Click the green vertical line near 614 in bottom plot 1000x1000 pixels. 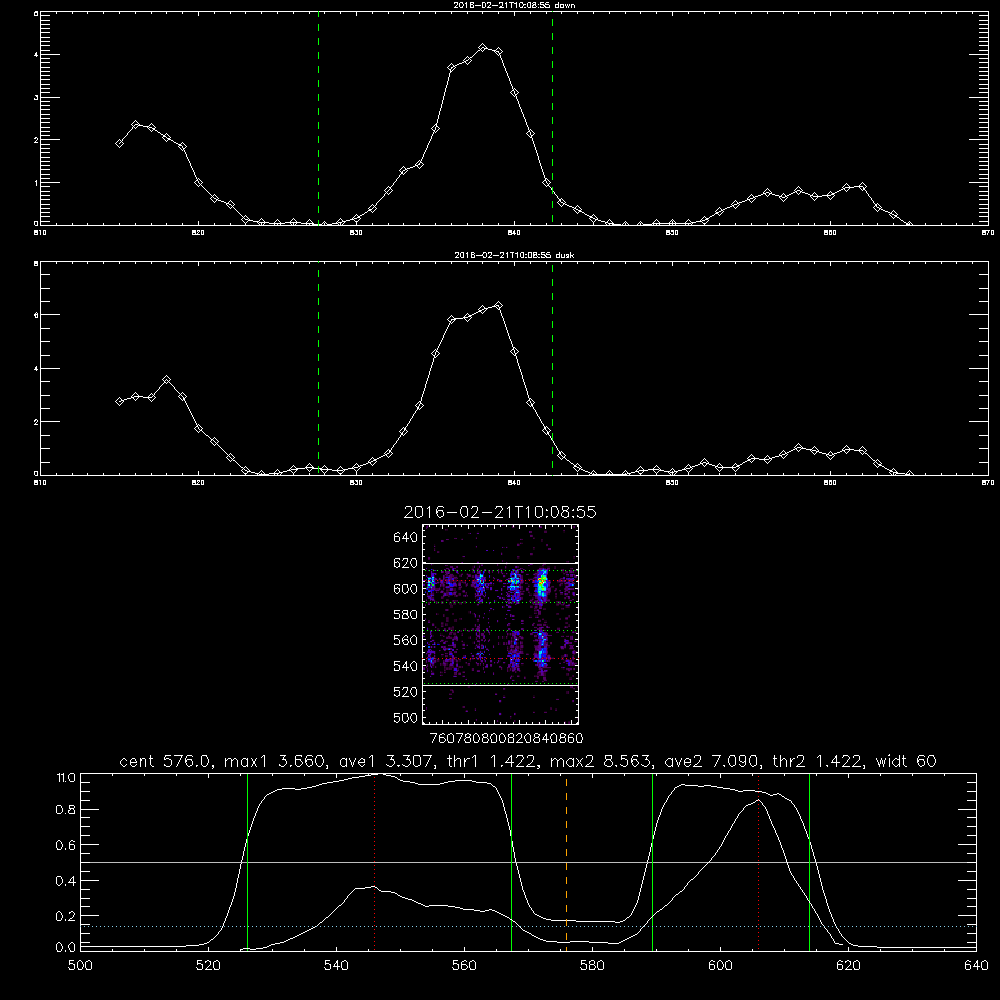coord(809,861)
